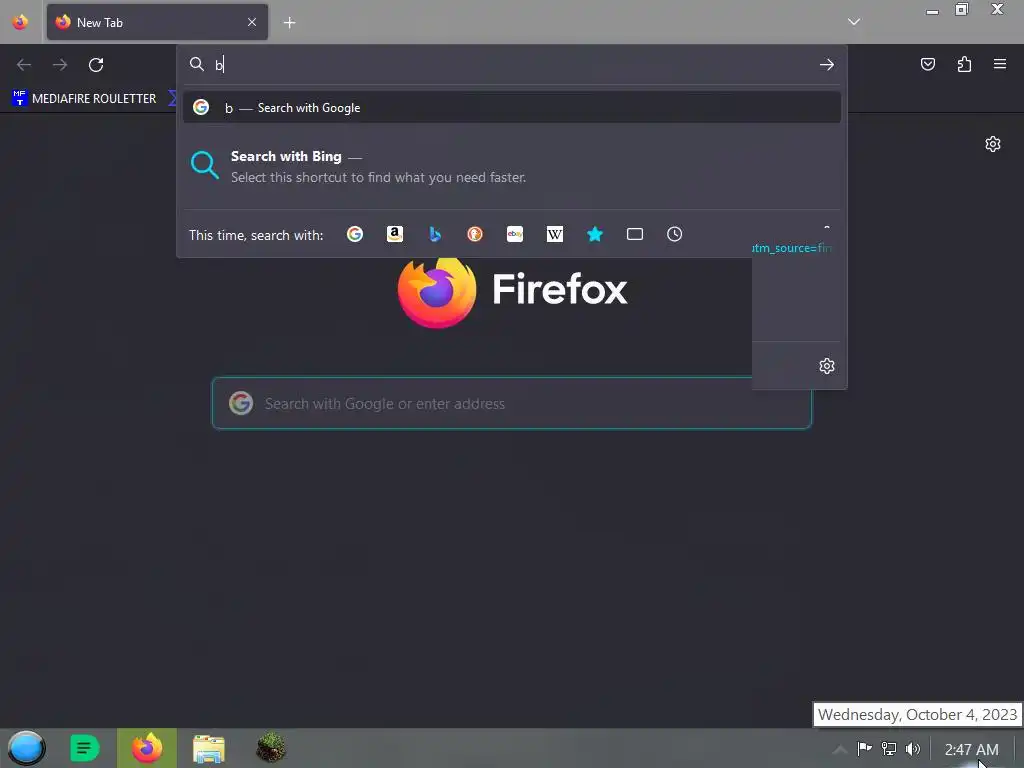
Task: Search in Bookmarks star icon
Action: point(594,234)
